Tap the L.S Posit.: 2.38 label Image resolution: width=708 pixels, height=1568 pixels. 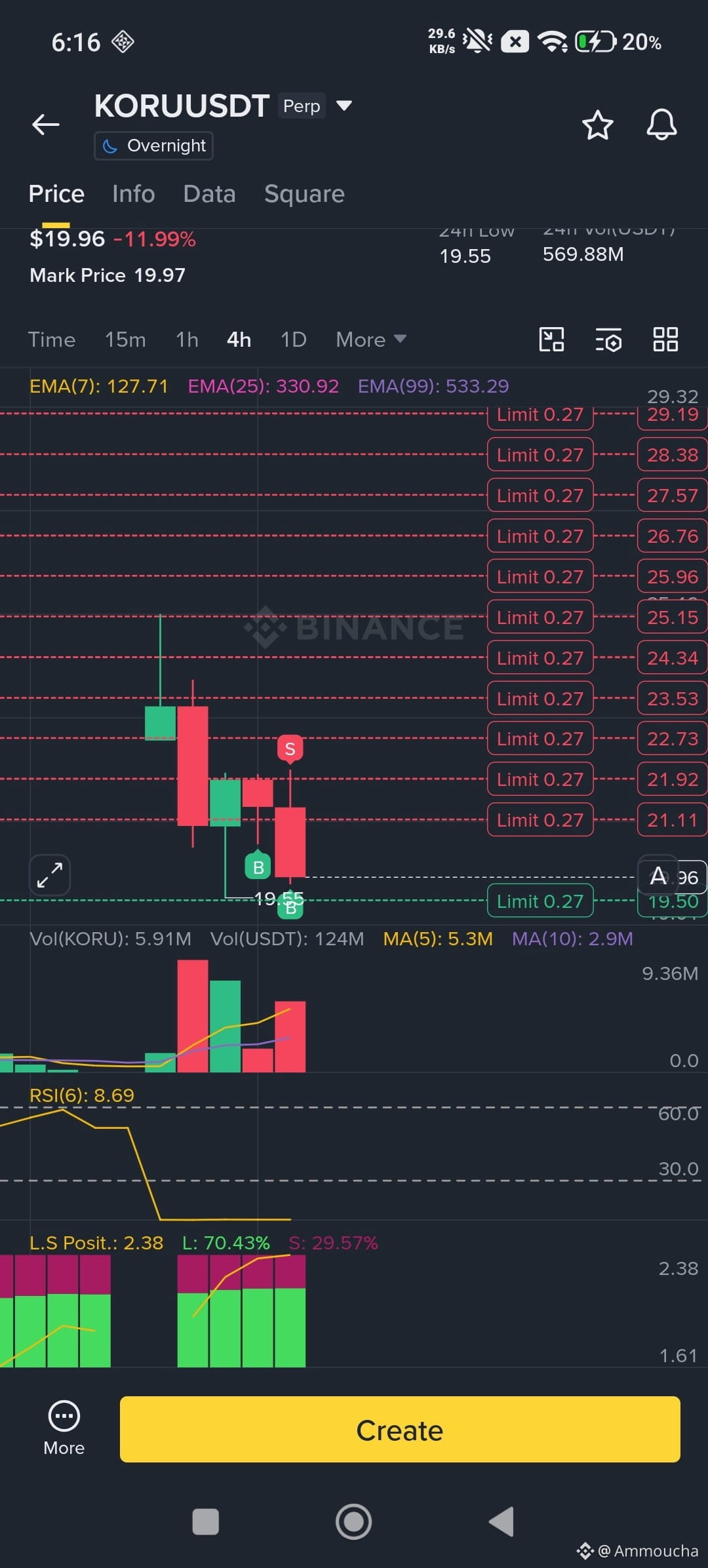point(96,1243)
